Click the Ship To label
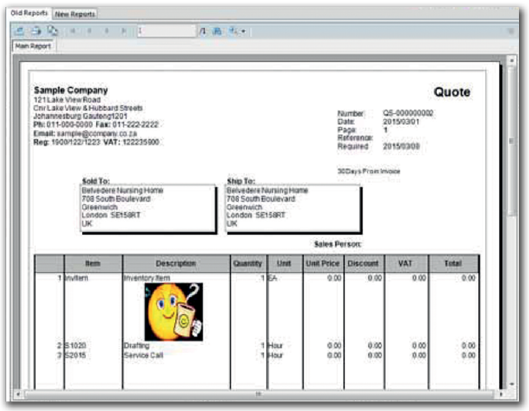Image resolution: width=529 pixels, height=411 pixels. 241,181
